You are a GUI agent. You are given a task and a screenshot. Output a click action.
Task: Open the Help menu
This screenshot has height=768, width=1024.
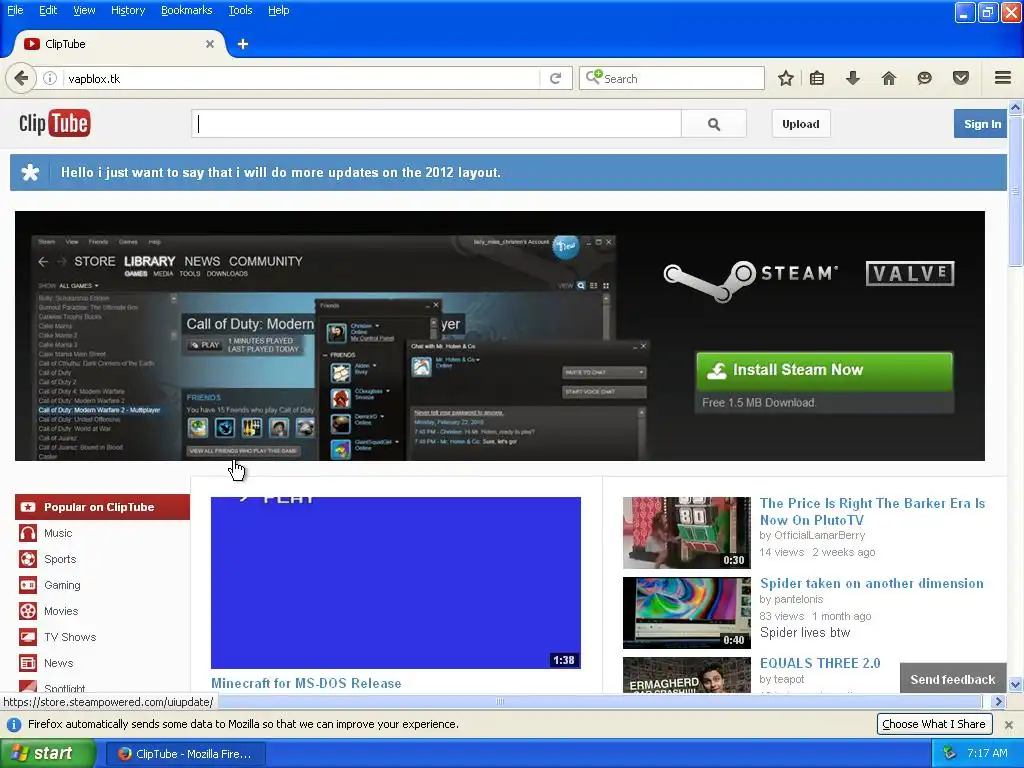pyautogui.click(x=278, y=10)
